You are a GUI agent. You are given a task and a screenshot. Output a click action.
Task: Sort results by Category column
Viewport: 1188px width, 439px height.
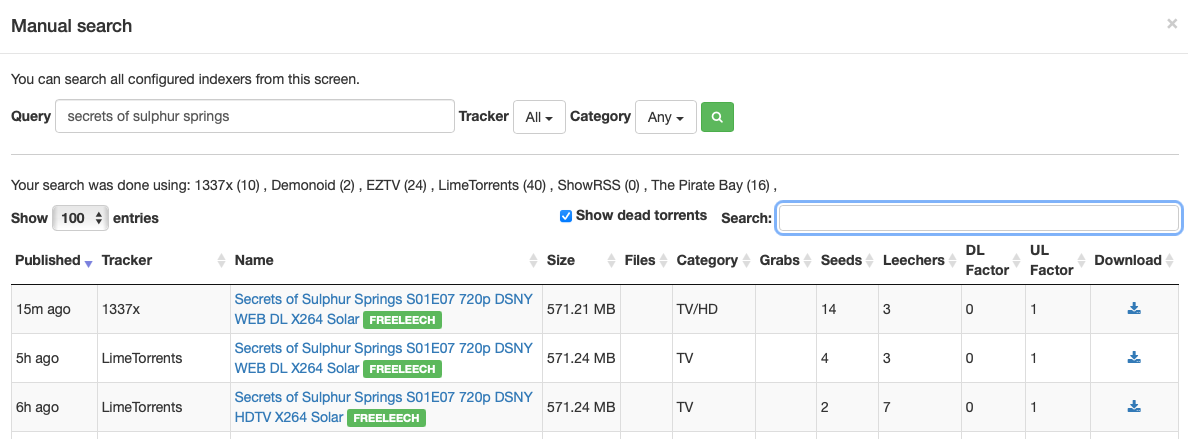pyautogui.click(x=706, y=261)
